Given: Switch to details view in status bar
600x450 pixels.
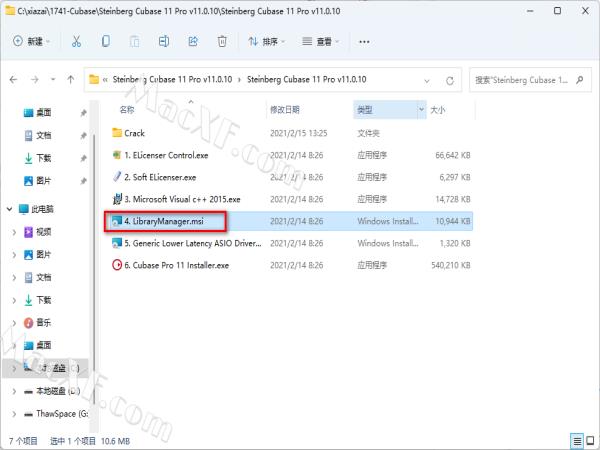Looking at the screenshot, I should [x=576, y=441].
